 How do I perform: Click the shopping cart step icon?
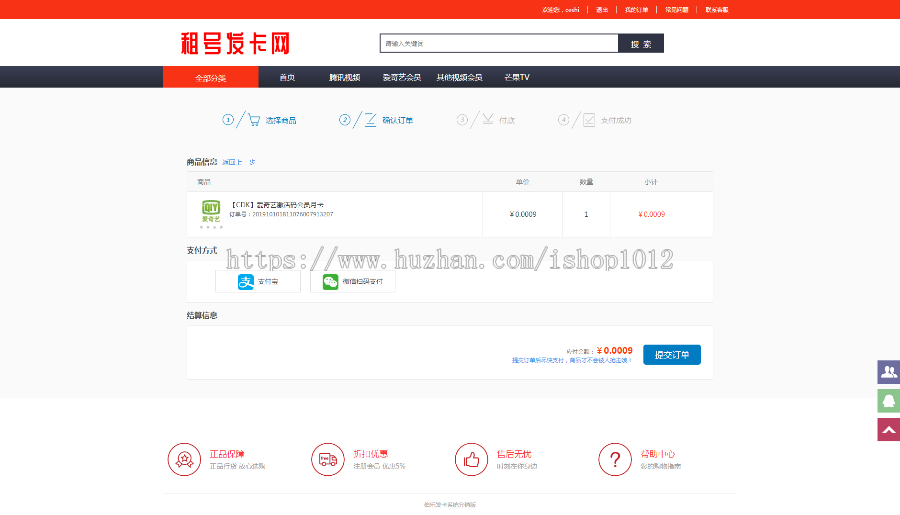254,120
